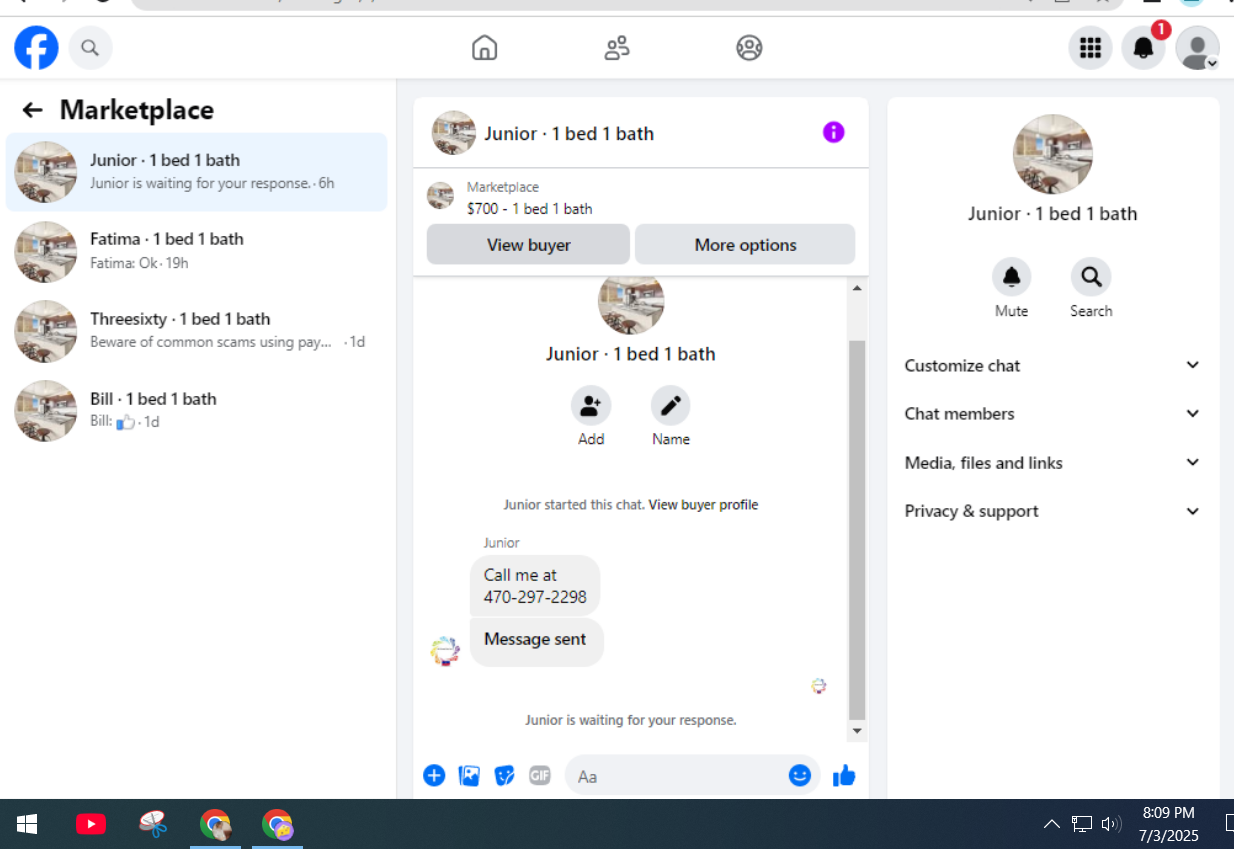This screenshot has height=849, width=1234.
Task: Open account profile avatar menu
Action: (x=1197, y=48)
